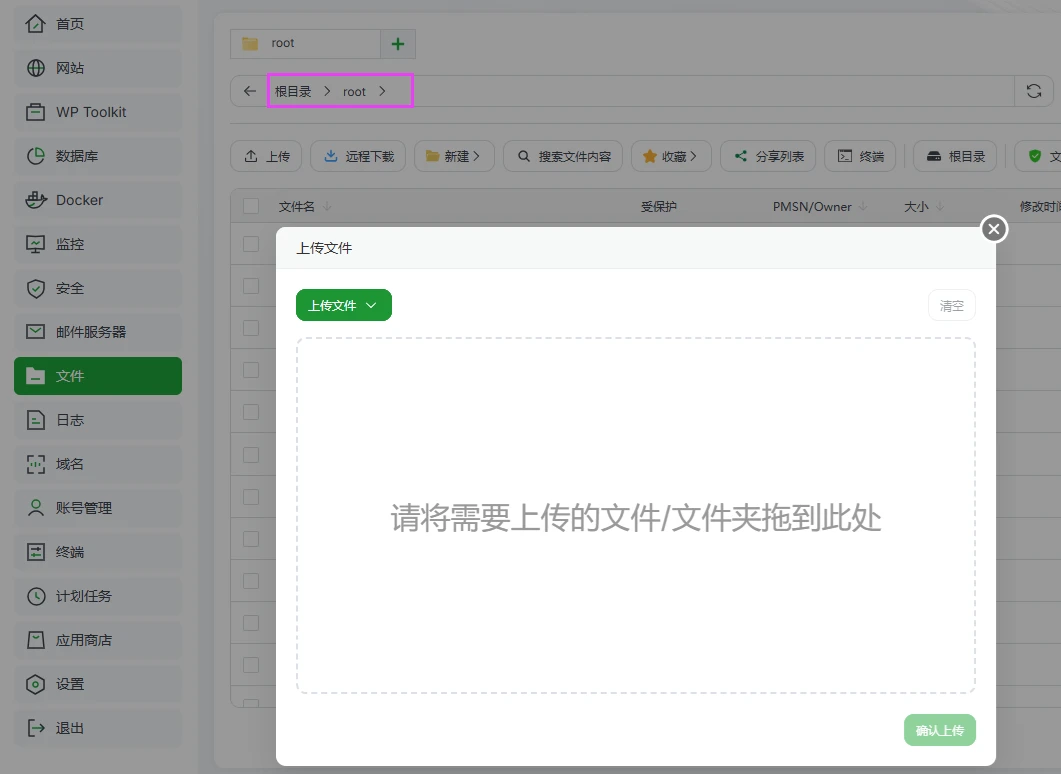Close the 上传文件 dialog
This screenshot has height=774, width=1061.
[994, 229]
